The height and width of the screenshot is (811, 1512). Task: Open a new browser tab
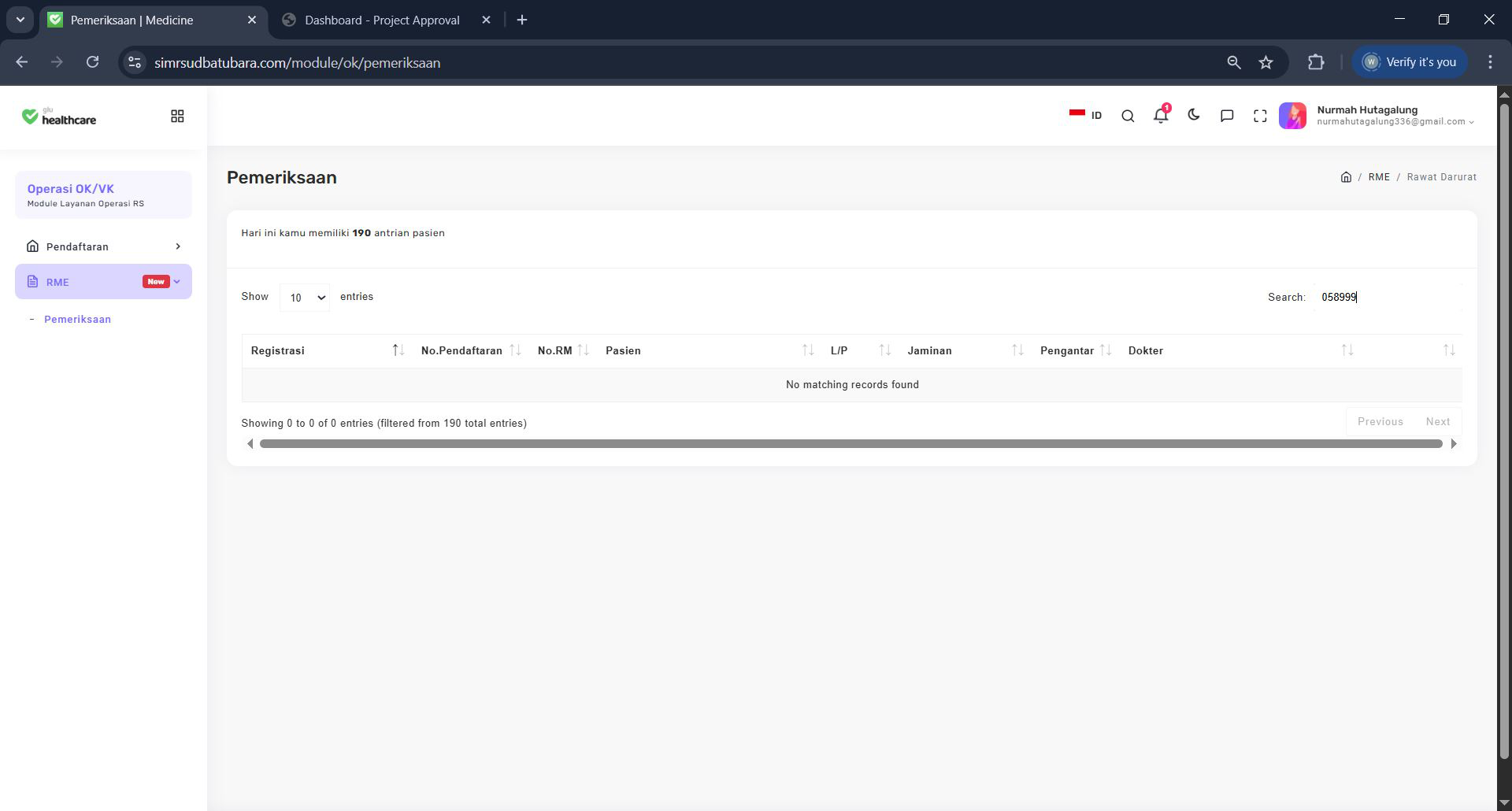[522, 20]
